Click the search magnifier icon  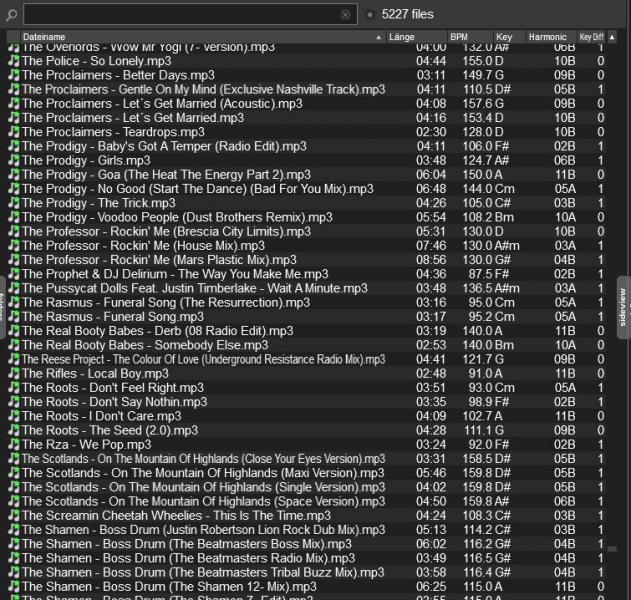click(x=12, y=15)
